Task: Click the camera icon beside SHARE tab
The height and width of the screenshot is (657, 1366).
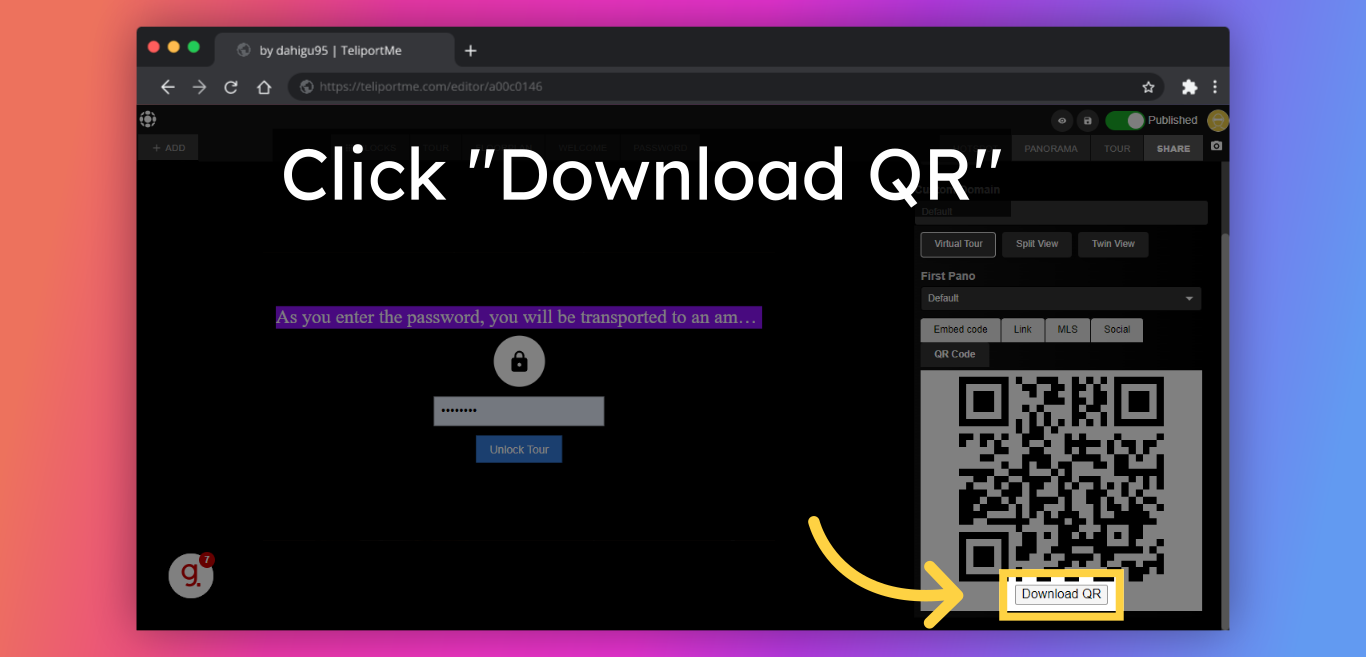Action: (x=1216, y=146)
